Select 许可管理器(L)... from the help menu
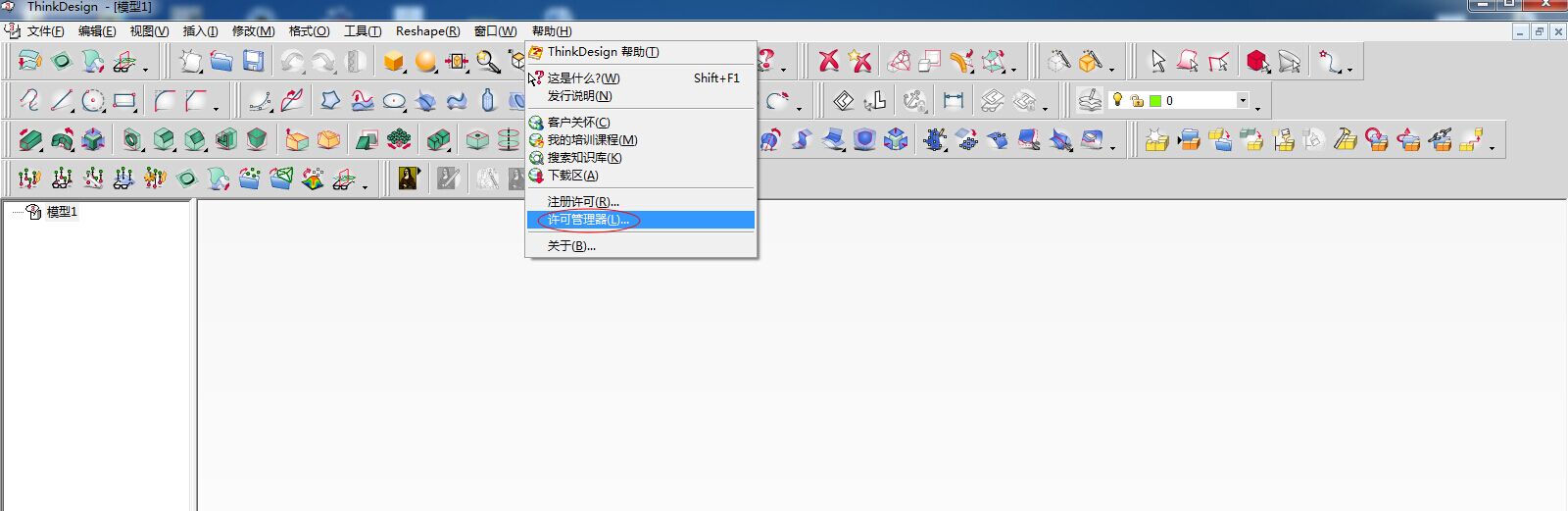 pyautogui.click(x=588, y=220)
